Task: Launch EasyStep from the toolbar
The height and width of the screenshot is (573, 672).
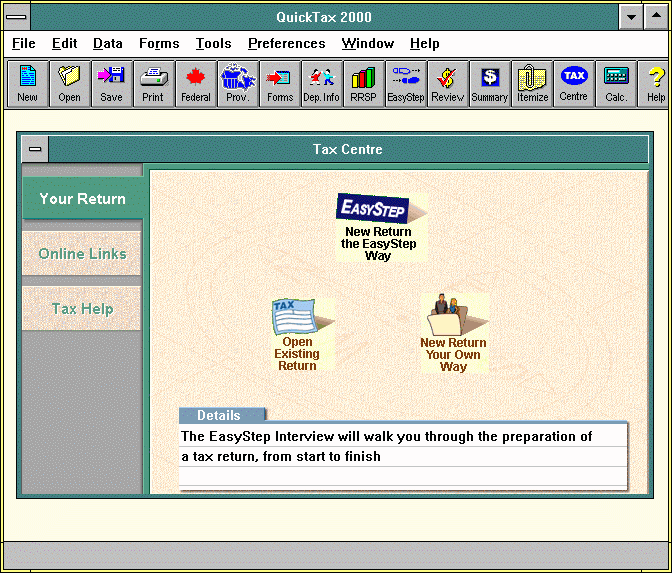Action: (x=405, y=84)
